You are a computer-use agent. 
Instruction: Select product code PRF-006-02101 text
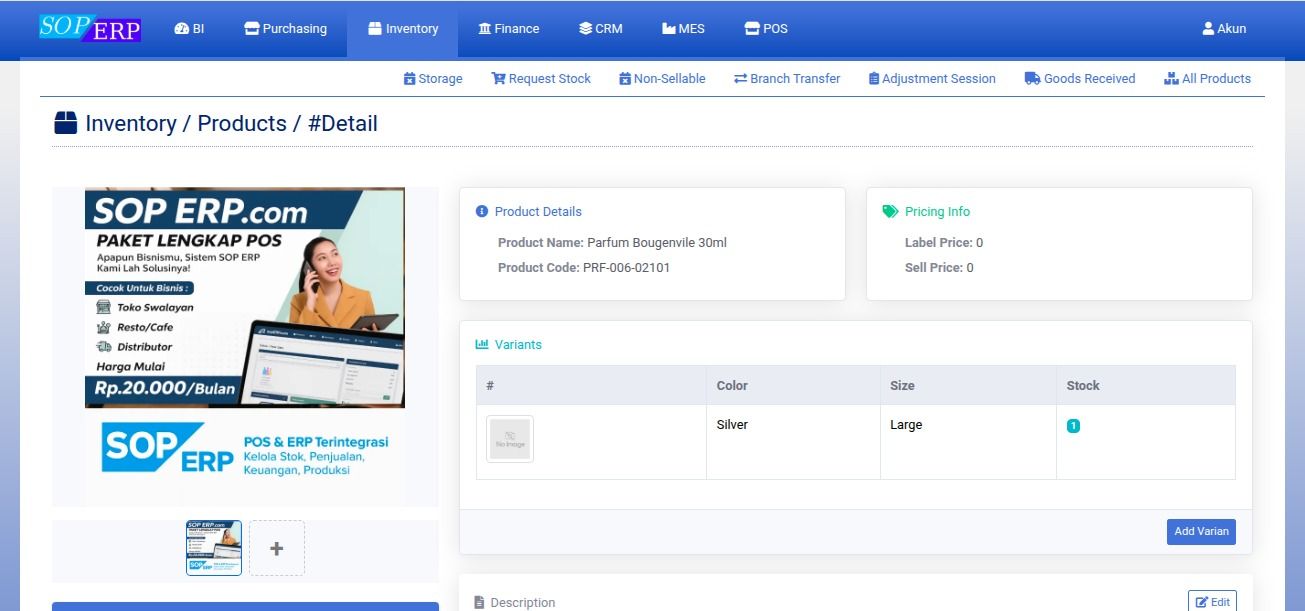tap(626, 268)
